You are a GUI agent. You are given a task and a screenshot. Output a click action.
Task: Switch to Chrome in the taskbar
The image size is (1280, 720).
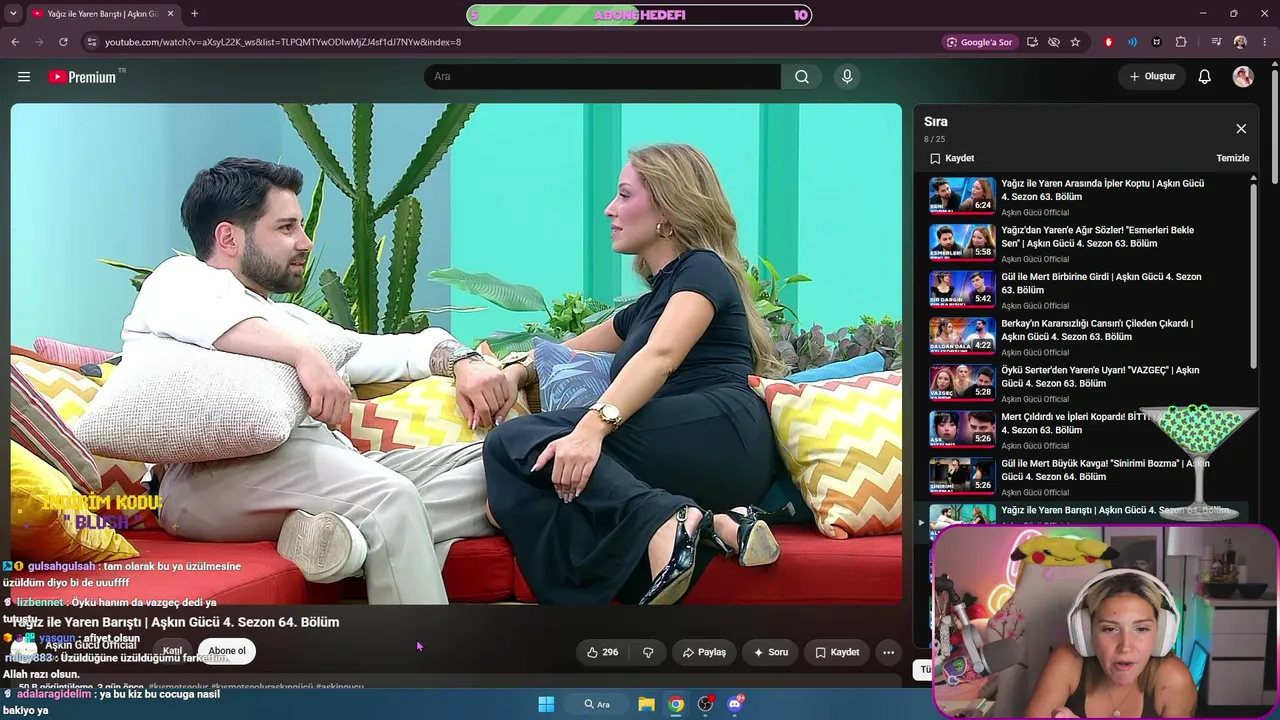676,704
